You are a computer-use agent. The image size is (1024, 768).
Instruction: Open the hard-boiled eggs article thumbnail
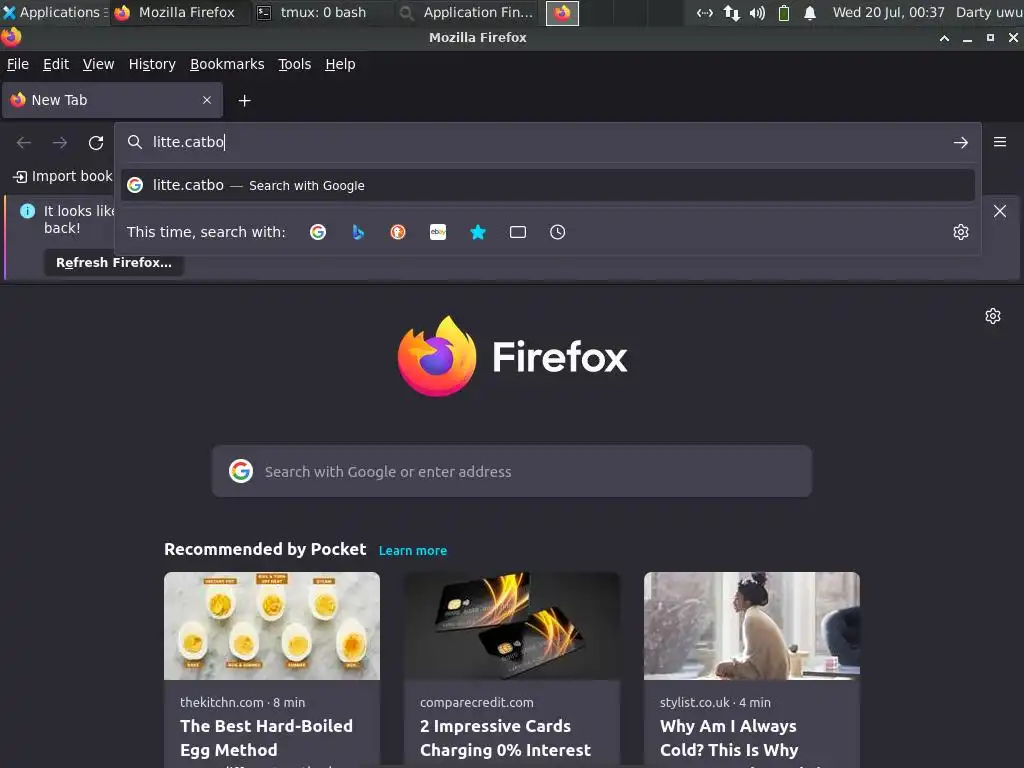pyautogui.click(x=272, y=626)
